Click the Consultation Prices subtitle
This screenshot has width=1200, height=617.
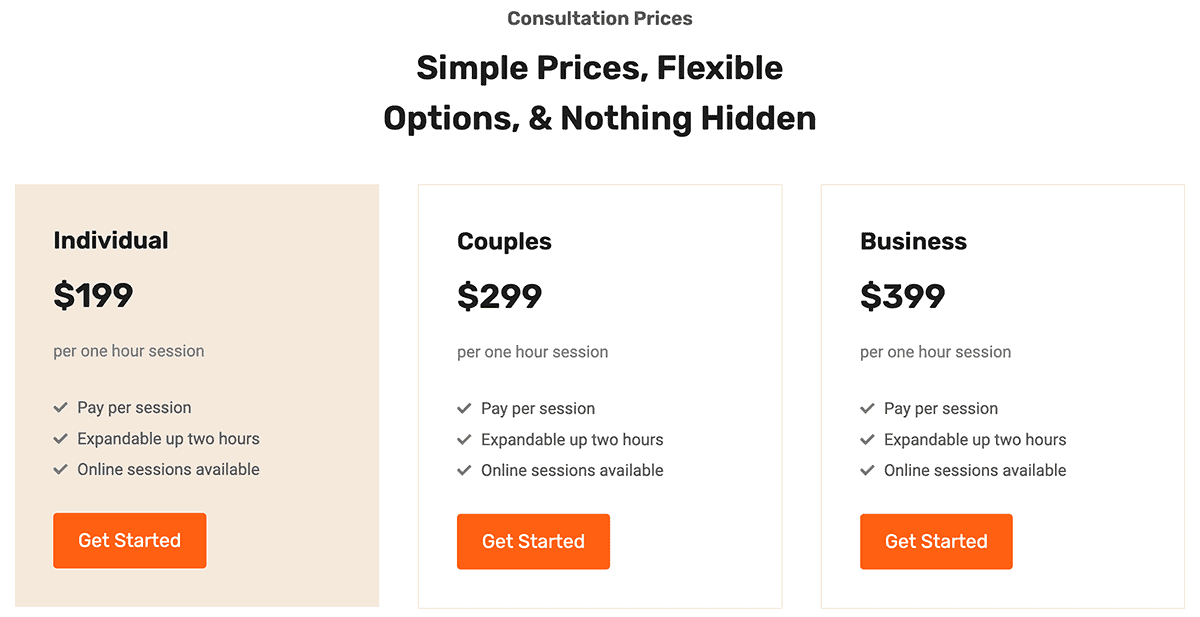click(600, 18)
